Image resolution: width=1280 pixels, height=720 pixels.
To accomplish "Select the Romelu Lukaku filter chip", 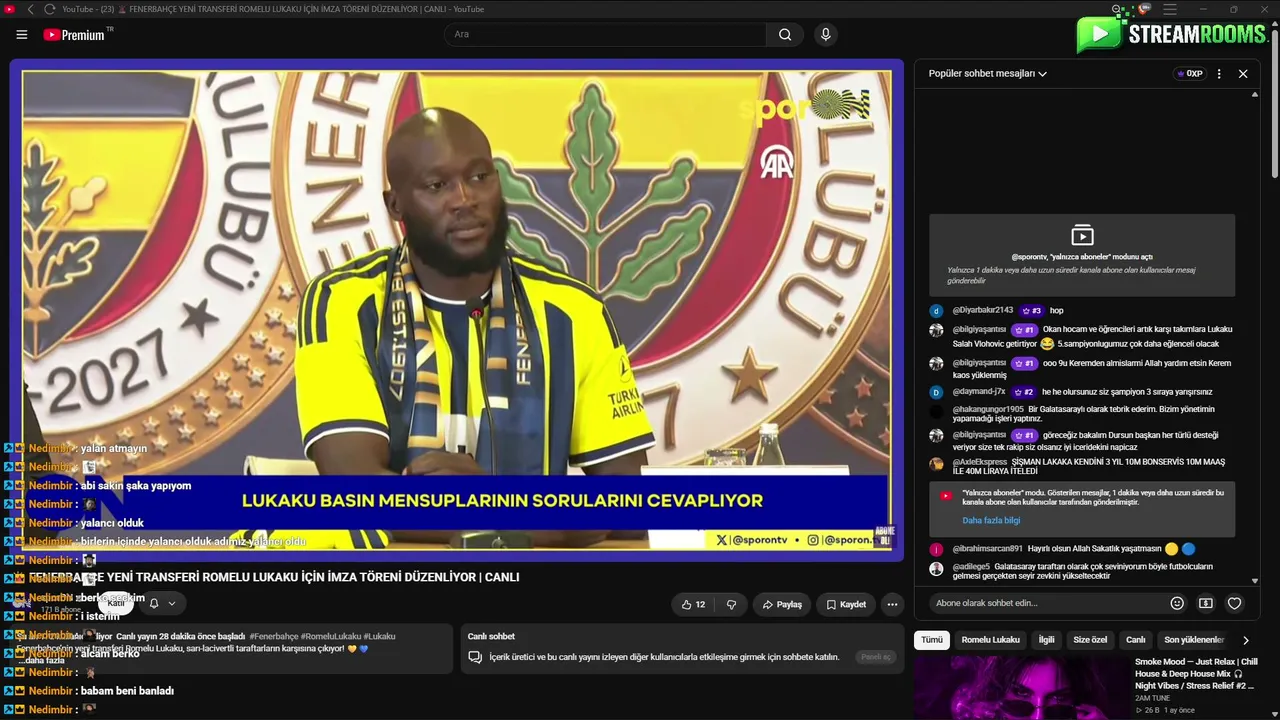I will tap(991, 640).
